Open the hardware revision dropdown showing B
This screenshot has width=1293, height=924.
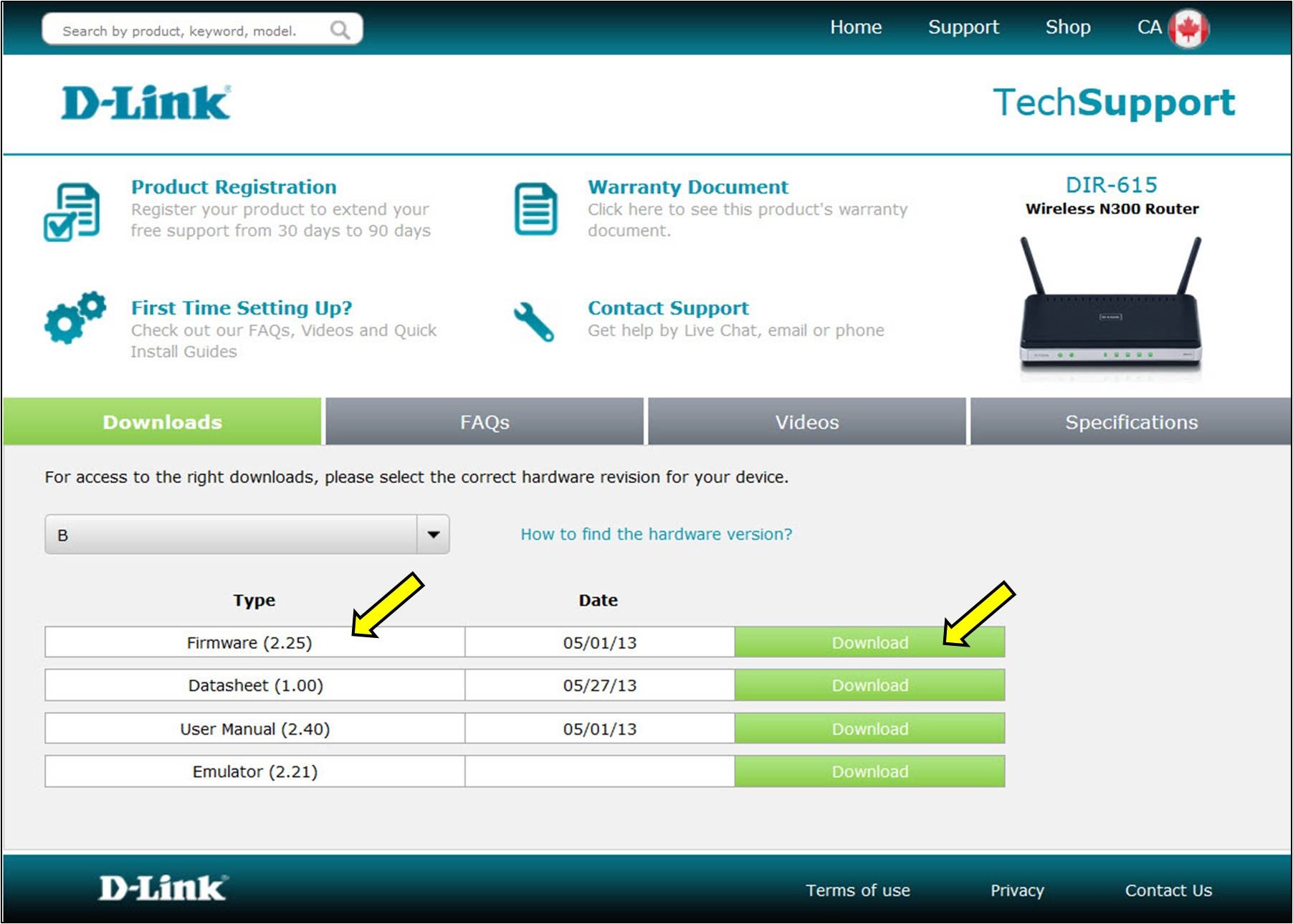[x=247, y=534]
